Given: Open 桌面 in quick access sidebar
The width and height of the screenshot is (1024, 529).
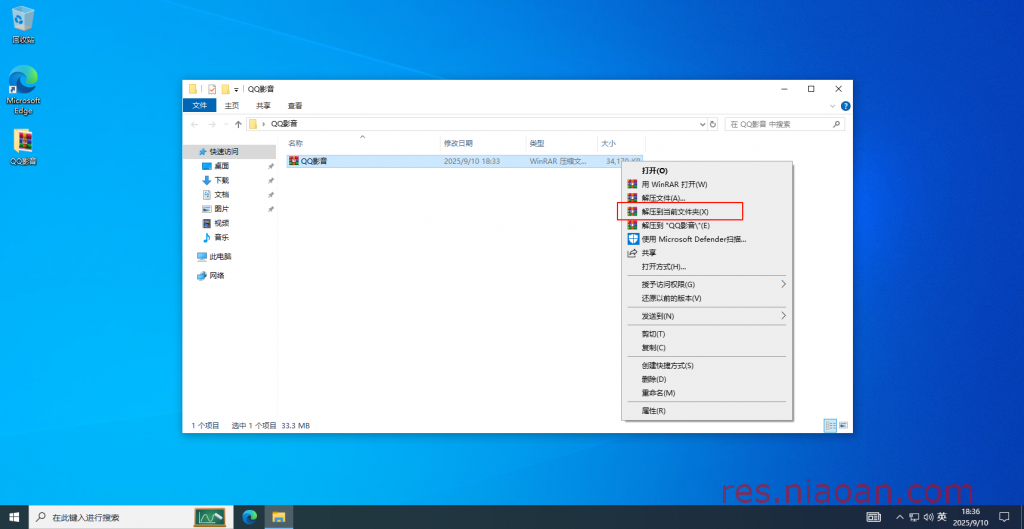Looking at the screenshot, I should point(222,166).
